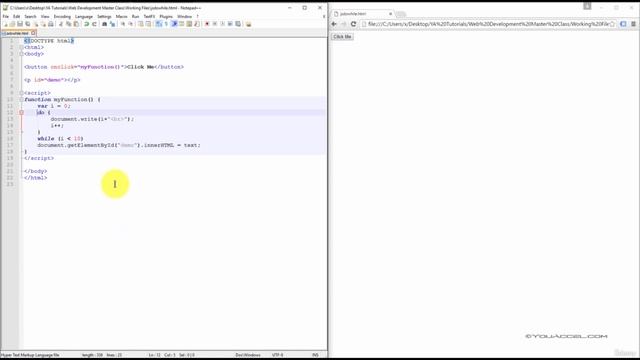Click the Save recorded macro icon
This screenshot has height=360, width=640.
pyautogui.click(x=238, y=24)
